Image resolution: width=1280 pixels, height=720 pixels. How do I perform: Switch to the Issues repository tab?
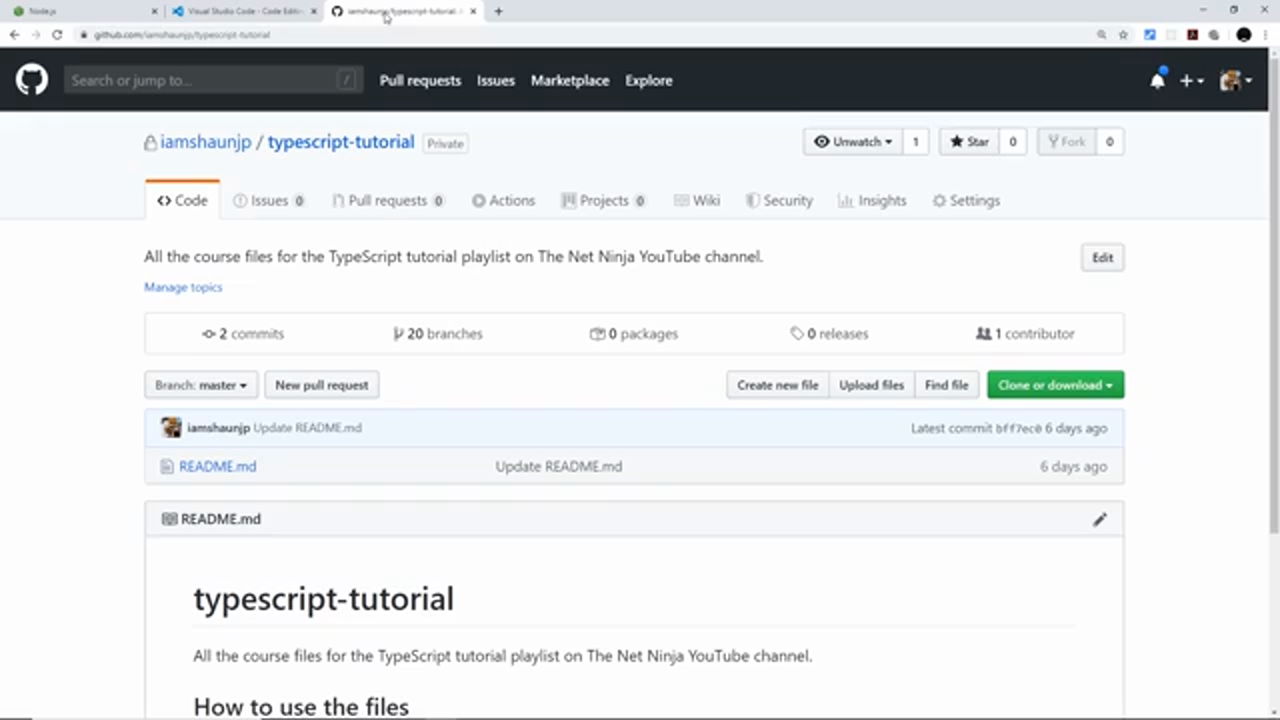pos(269,200)
